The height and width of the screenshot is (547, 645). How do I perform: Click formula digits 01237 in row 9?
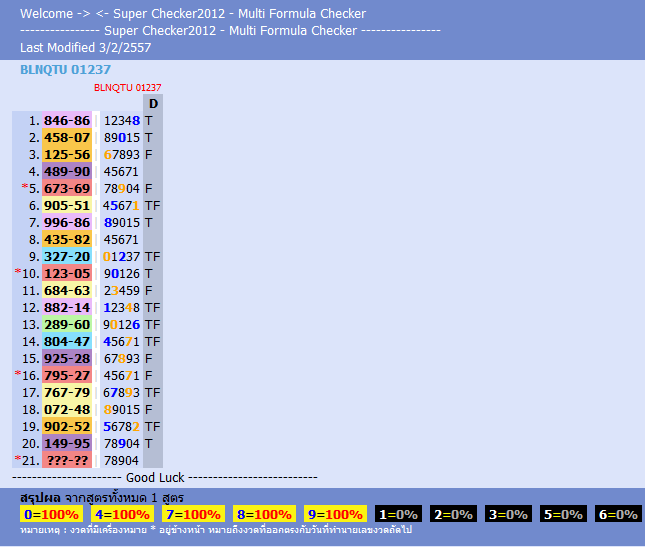tap(121, 256)
